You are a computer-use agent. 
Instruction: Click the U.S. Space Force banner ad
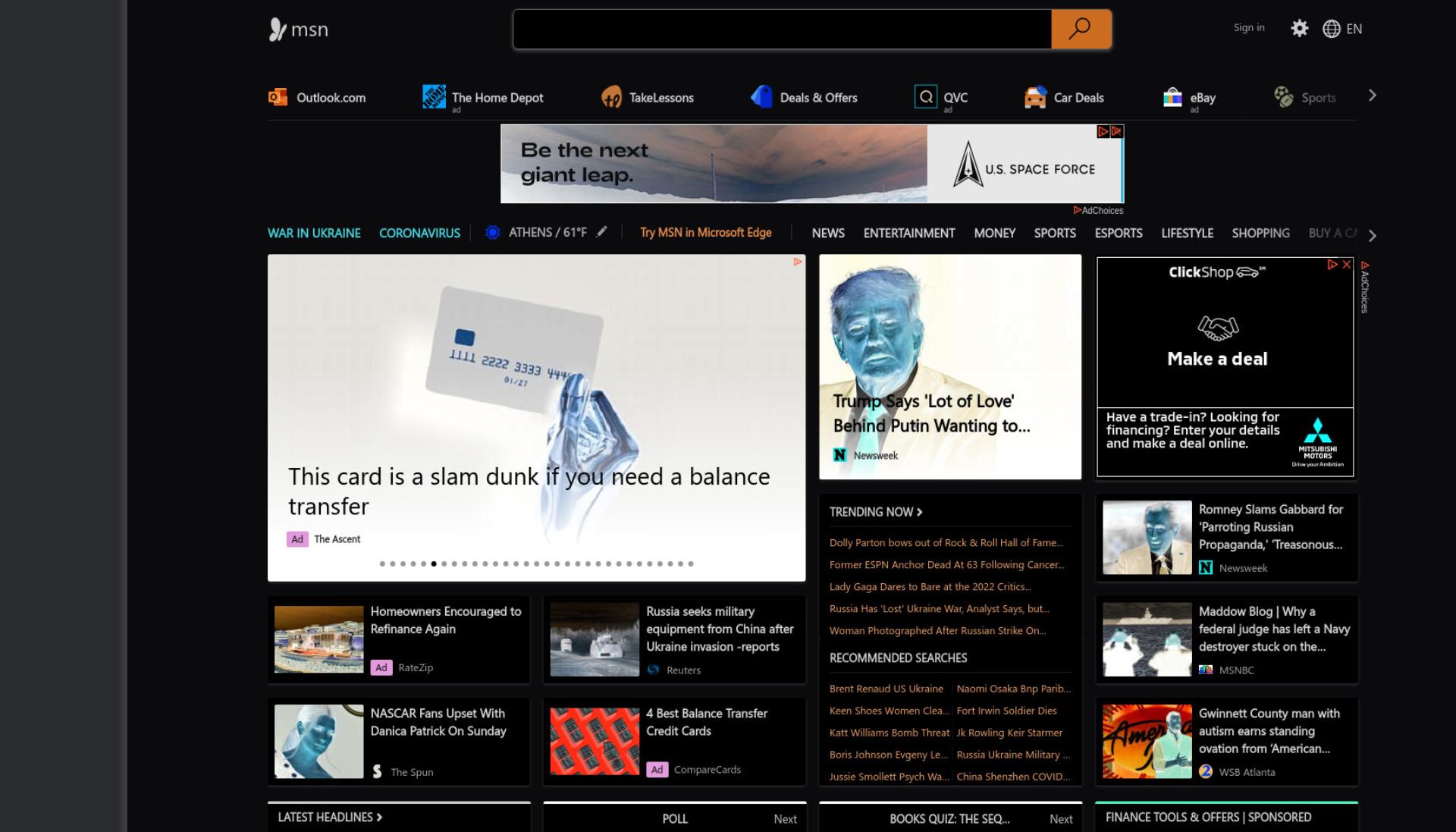click(x=812, y=164)
